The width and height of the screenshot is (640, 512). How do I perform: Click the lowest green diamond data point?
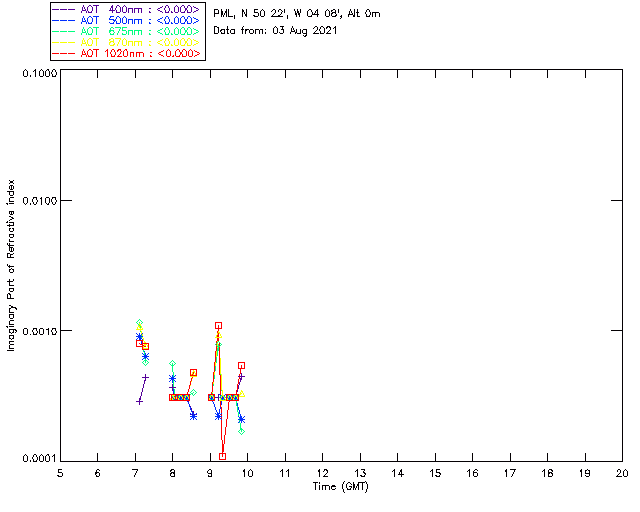pos(242,432)
